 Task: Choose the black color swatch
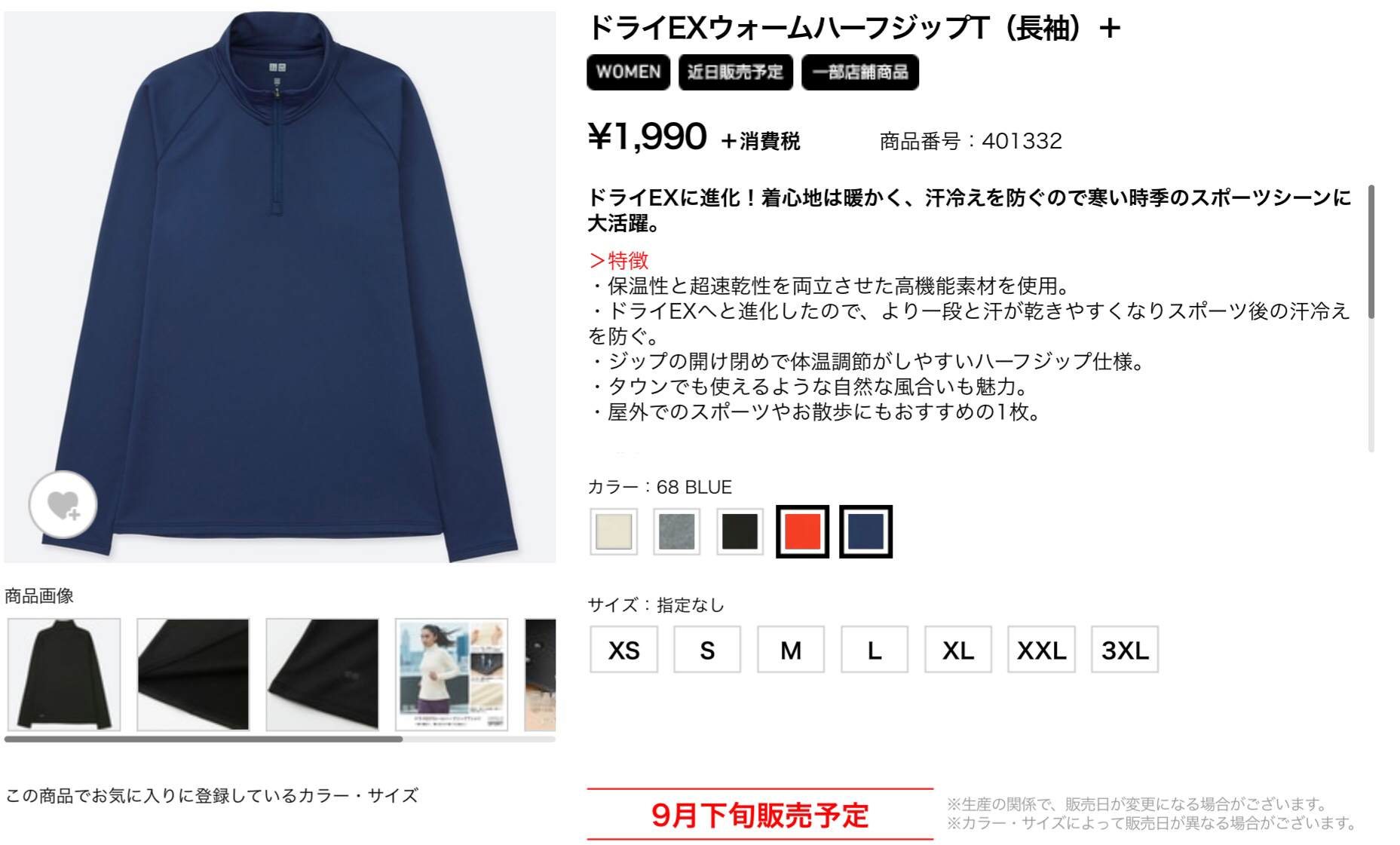(x=740, y=531)
